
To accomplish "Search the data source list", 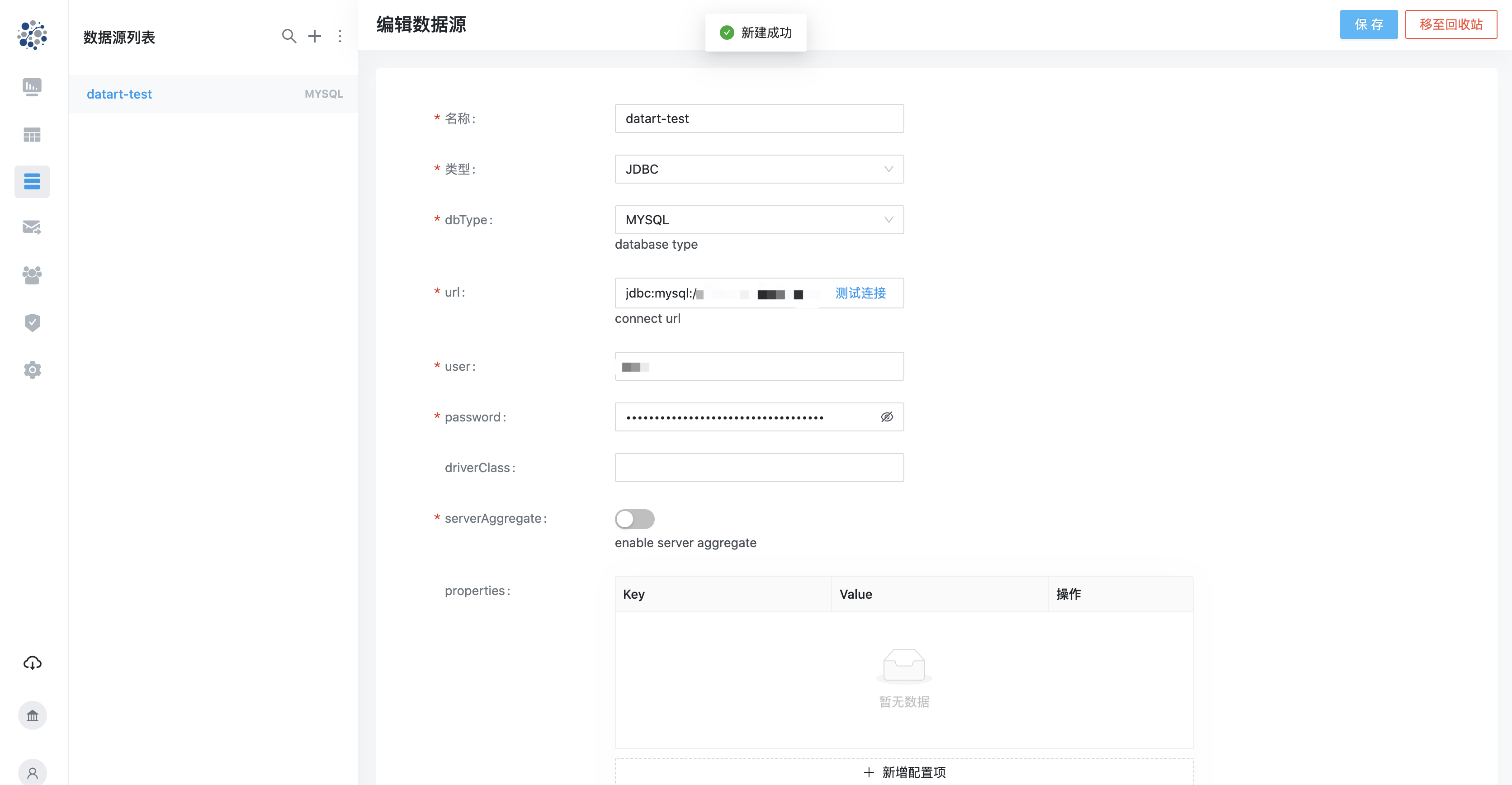I will tap(289, 37).
